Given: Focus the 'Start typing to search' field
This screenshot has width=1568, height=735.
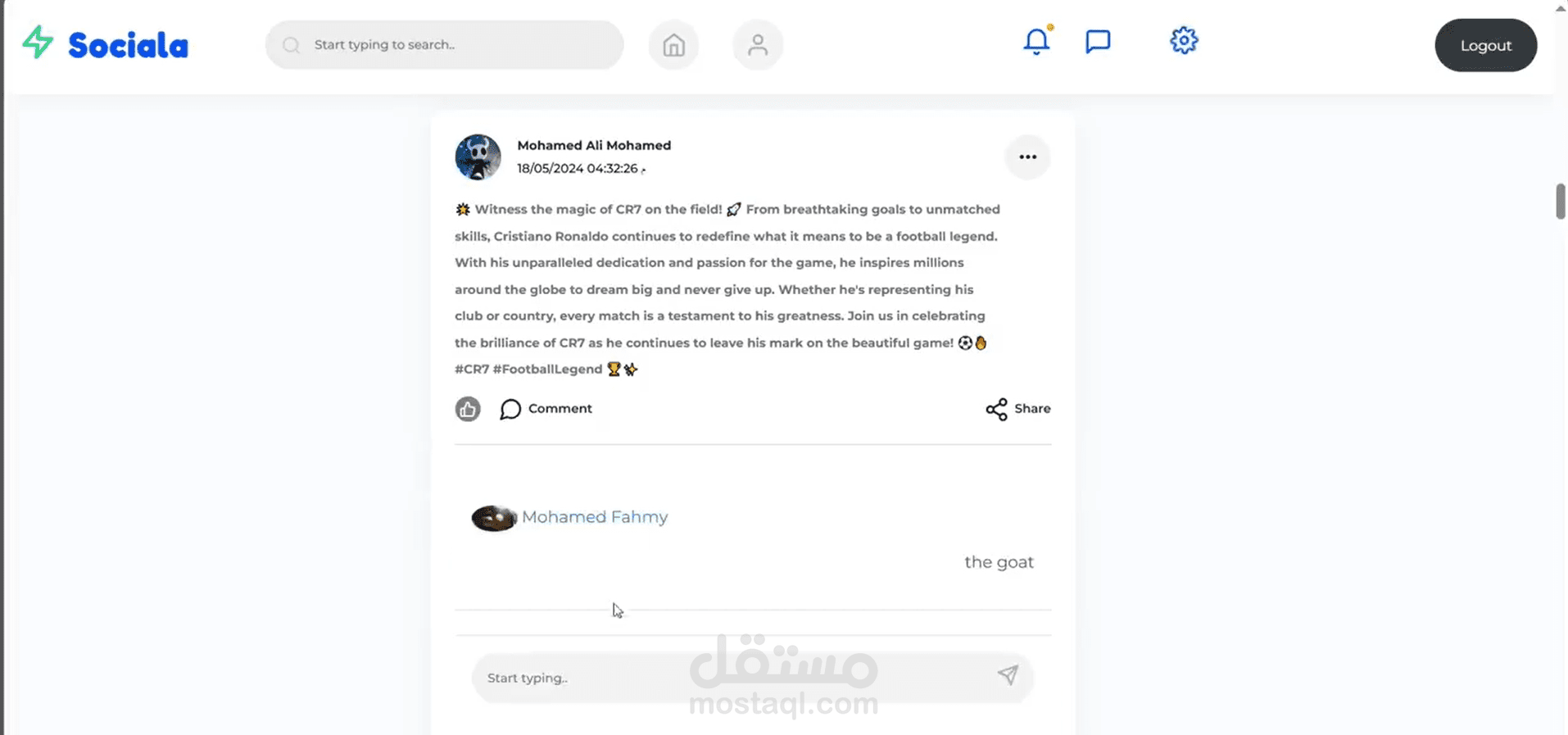Looking at the screenshot, I should [444, 45].
